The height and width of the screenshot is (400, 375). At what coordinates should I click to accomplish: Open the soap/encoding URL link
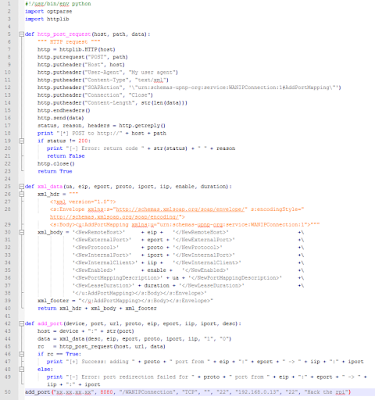pos(115,217)
